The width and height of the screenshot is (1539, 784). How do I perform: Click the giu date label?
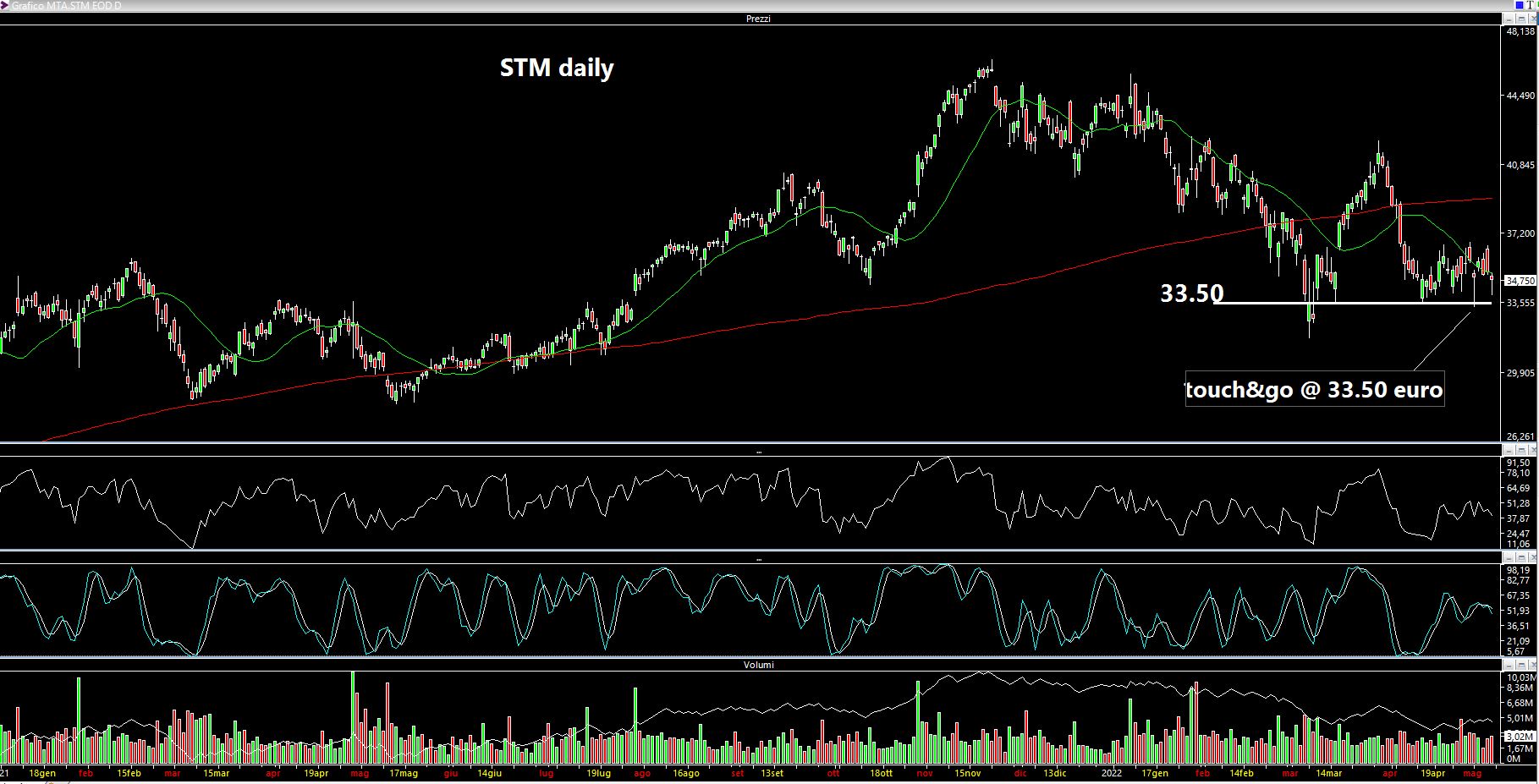point(451,773)
